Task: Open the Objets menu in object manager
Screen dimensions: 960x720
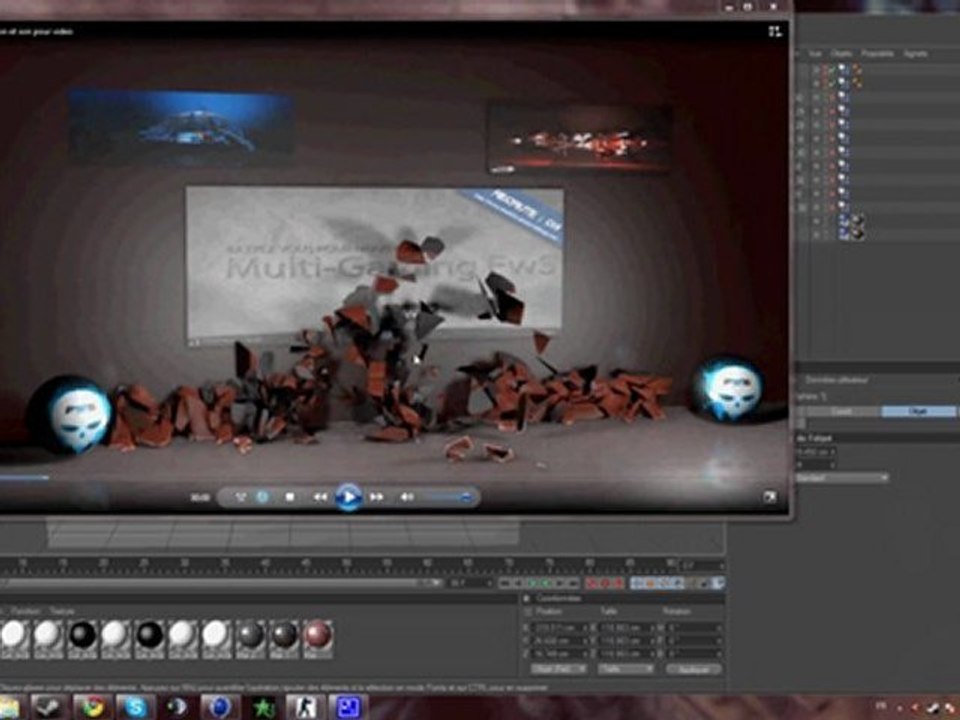Action: point(841,54)
